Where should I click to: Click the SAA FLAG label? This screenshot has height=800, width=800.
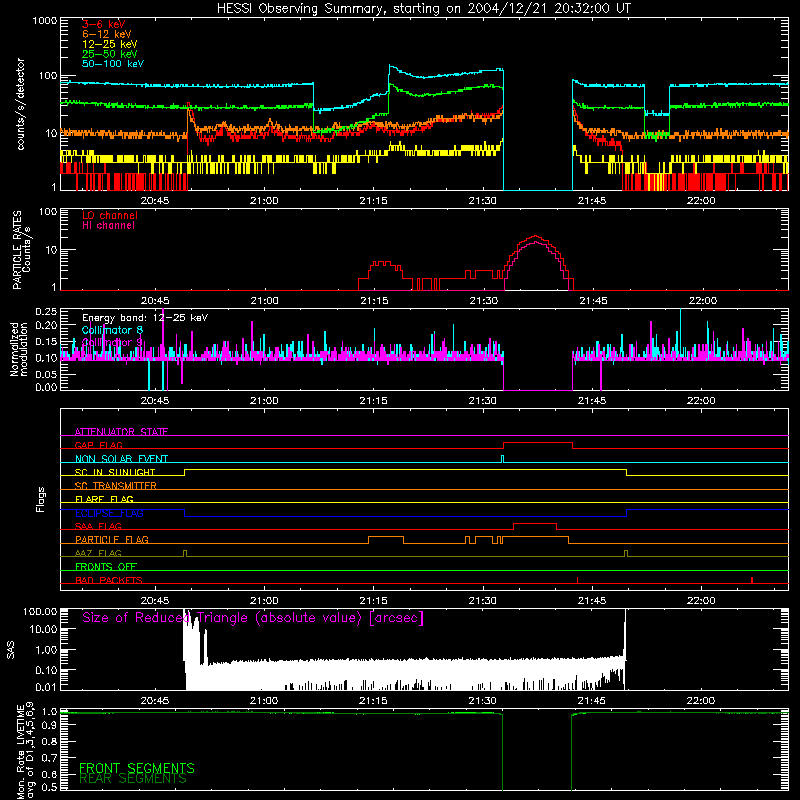[x=98, y=526]
